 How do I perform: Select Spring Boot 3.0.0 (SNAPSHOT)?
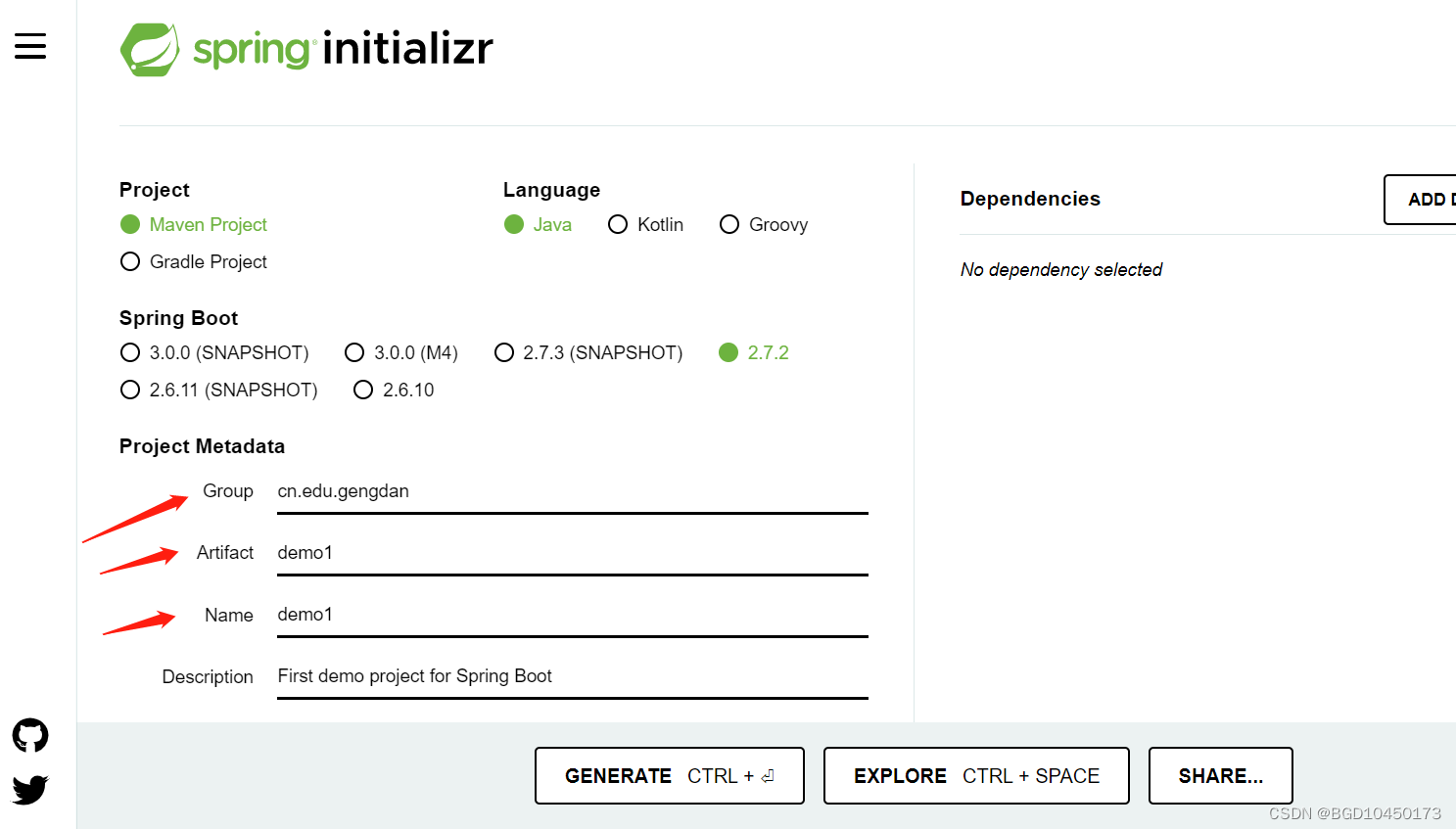coord(214,352)
